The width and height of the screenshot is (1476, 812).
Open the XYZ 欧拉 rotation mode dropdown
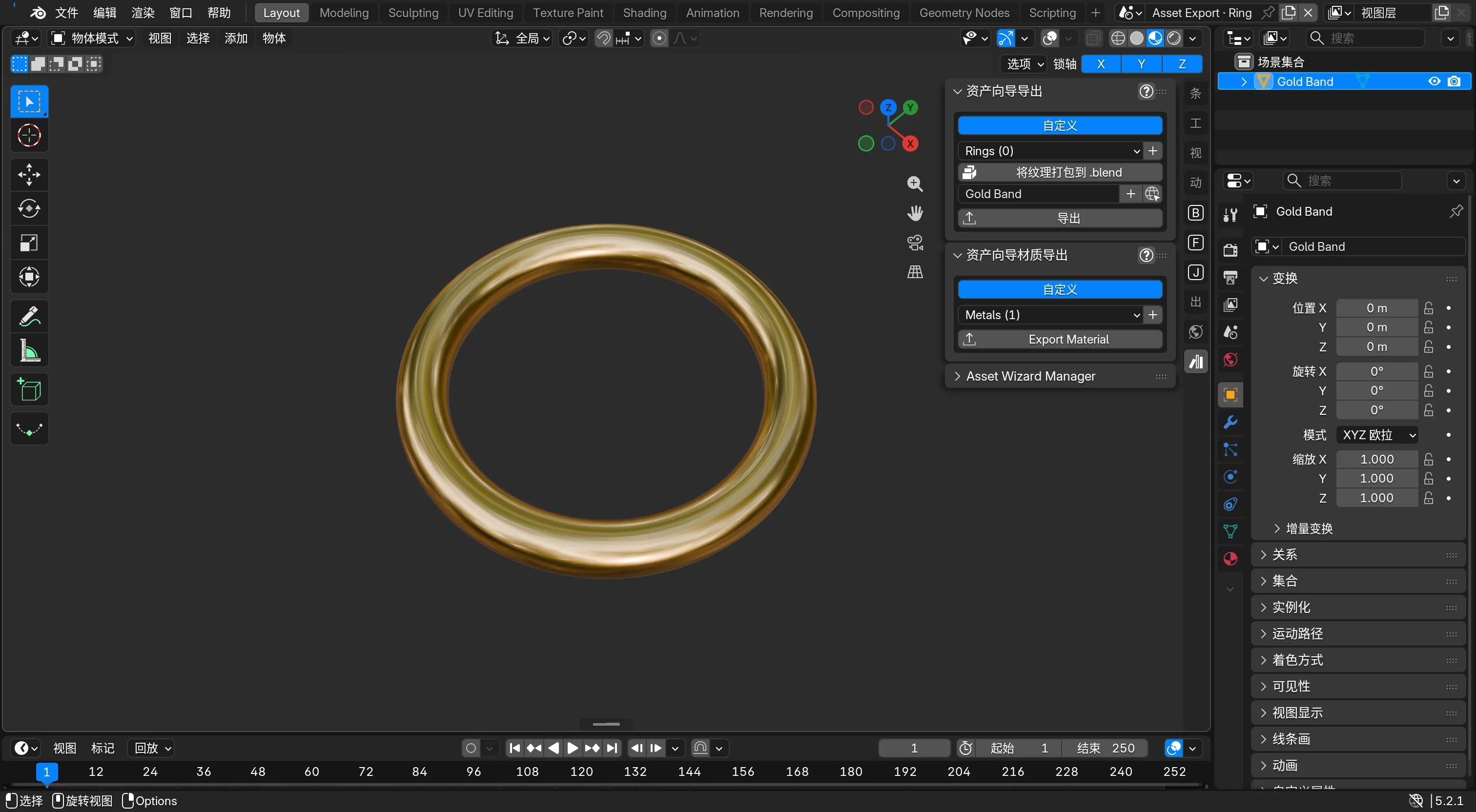(1377, 435)
